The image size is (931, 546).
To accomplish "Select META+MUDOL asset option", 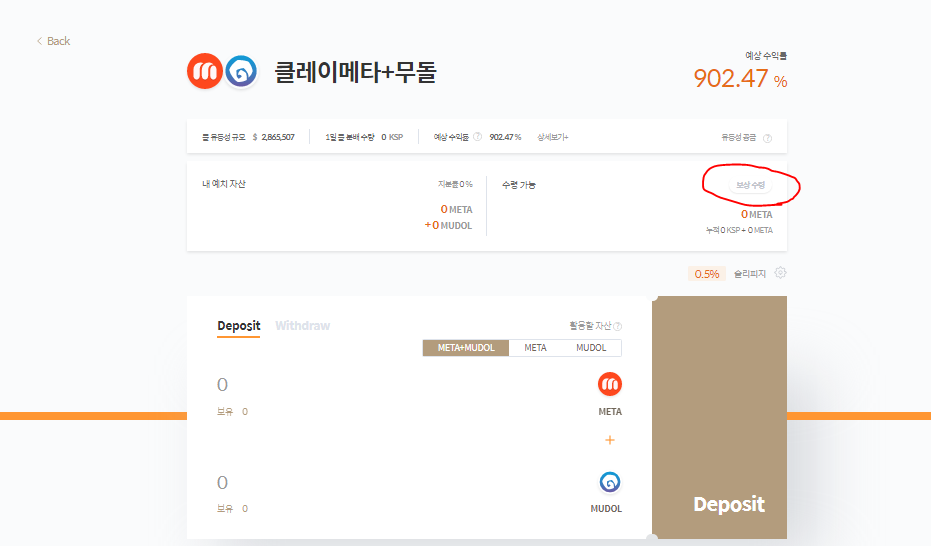I will (x=466, y=348).
